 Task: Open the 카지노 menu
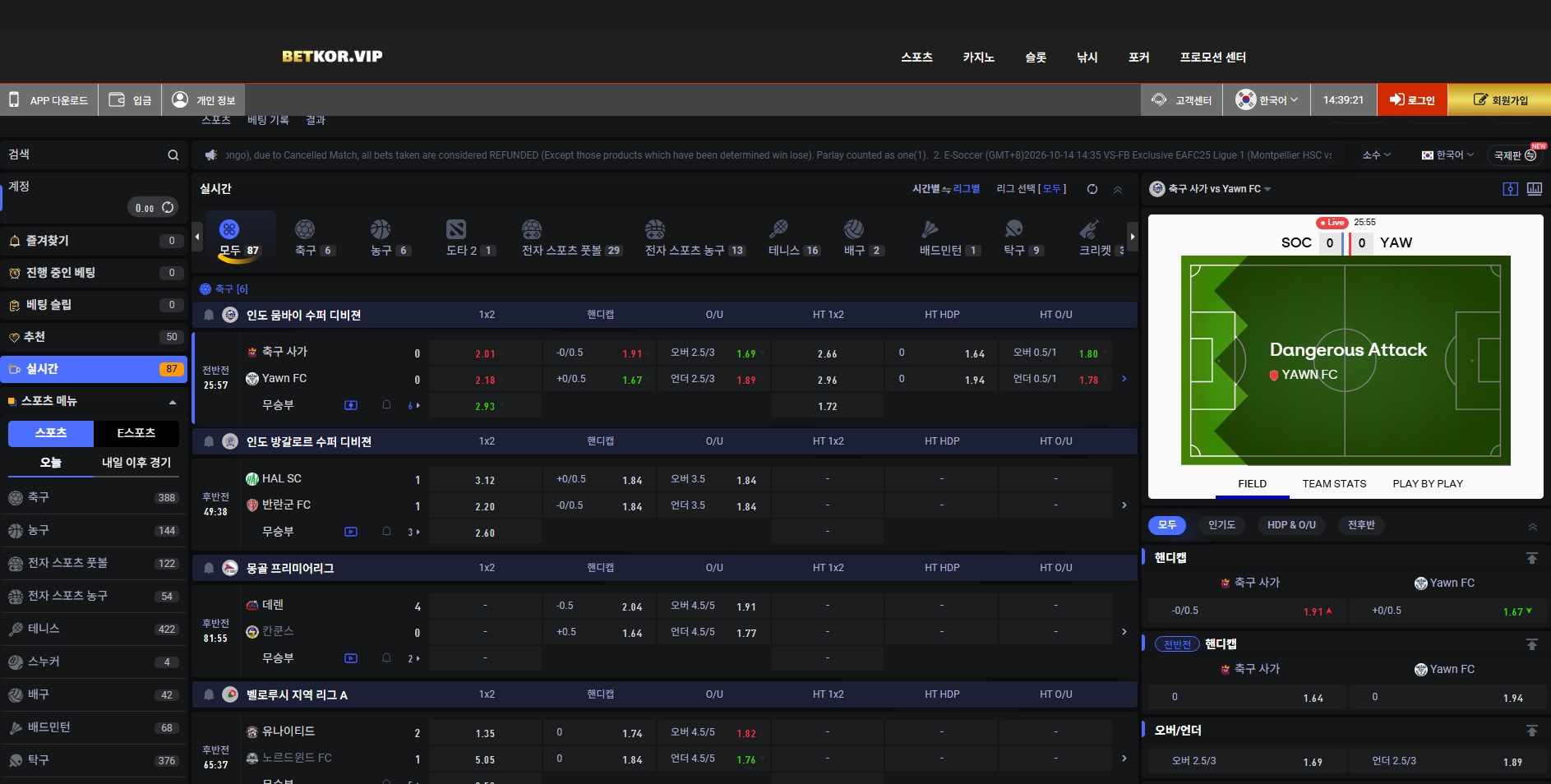tap(978, 58)
